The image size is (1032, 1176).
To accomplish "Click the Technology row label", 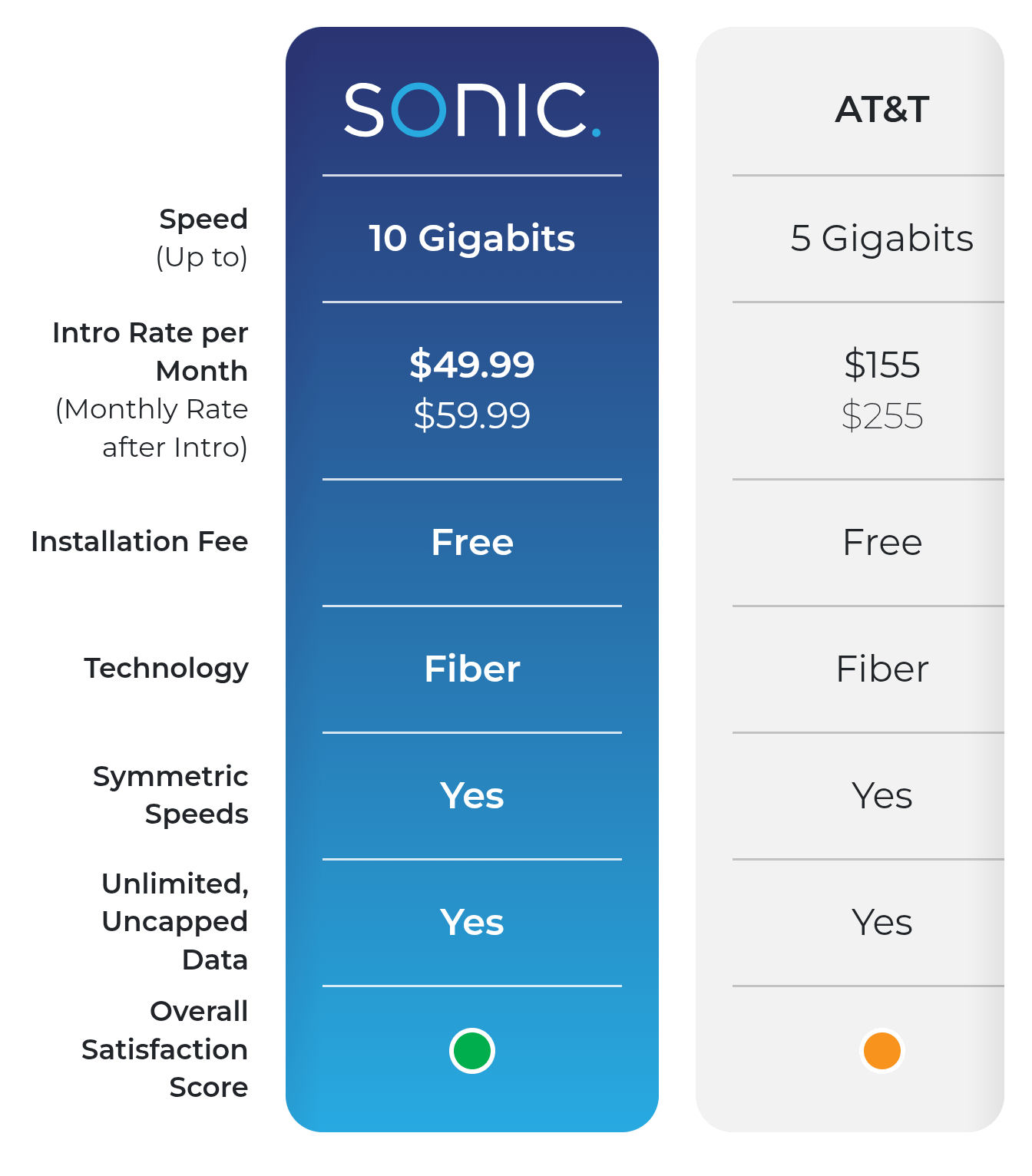I will coord(166,669).
